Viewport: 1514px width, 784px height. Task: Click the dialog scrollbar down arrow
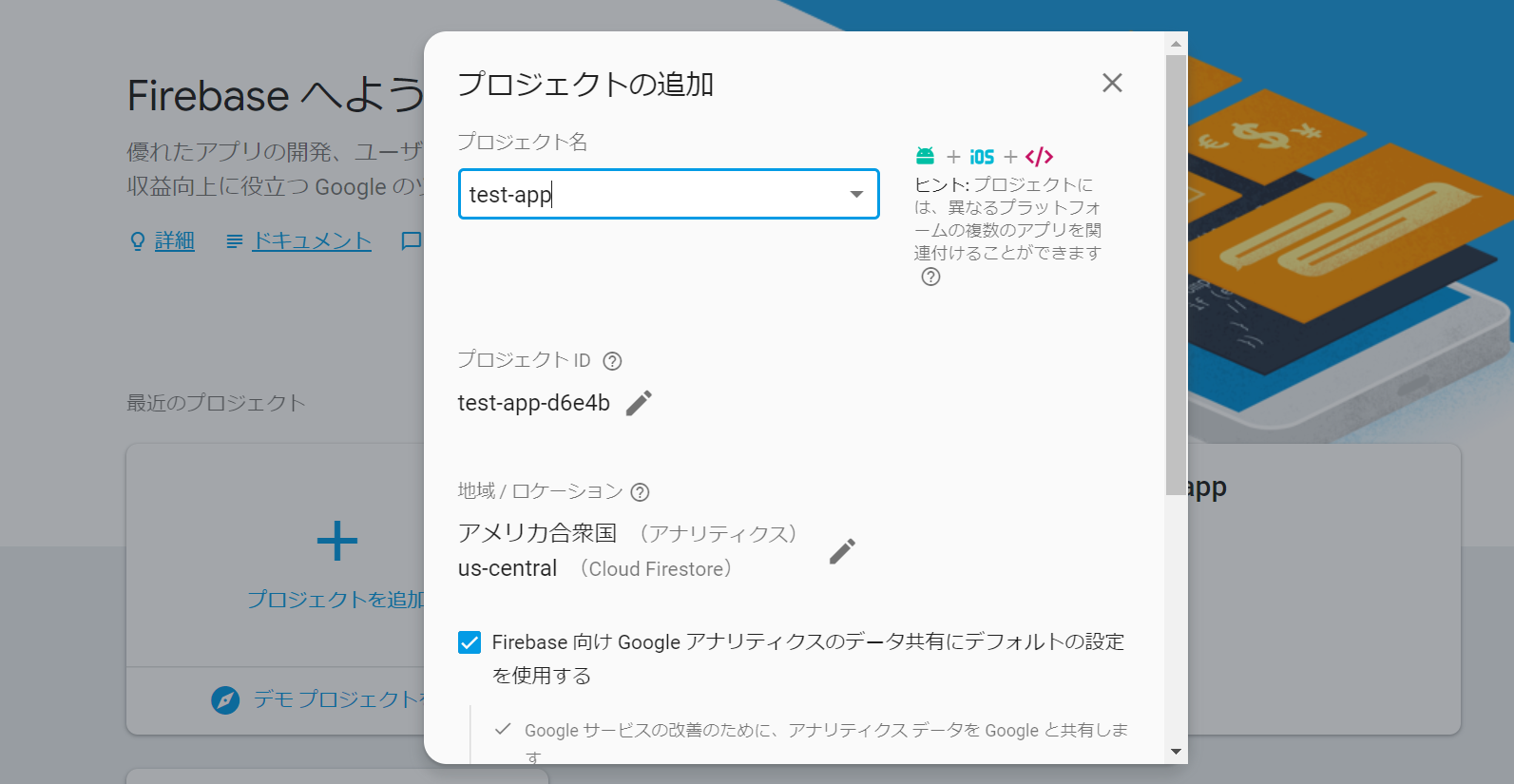point(1176,752)
